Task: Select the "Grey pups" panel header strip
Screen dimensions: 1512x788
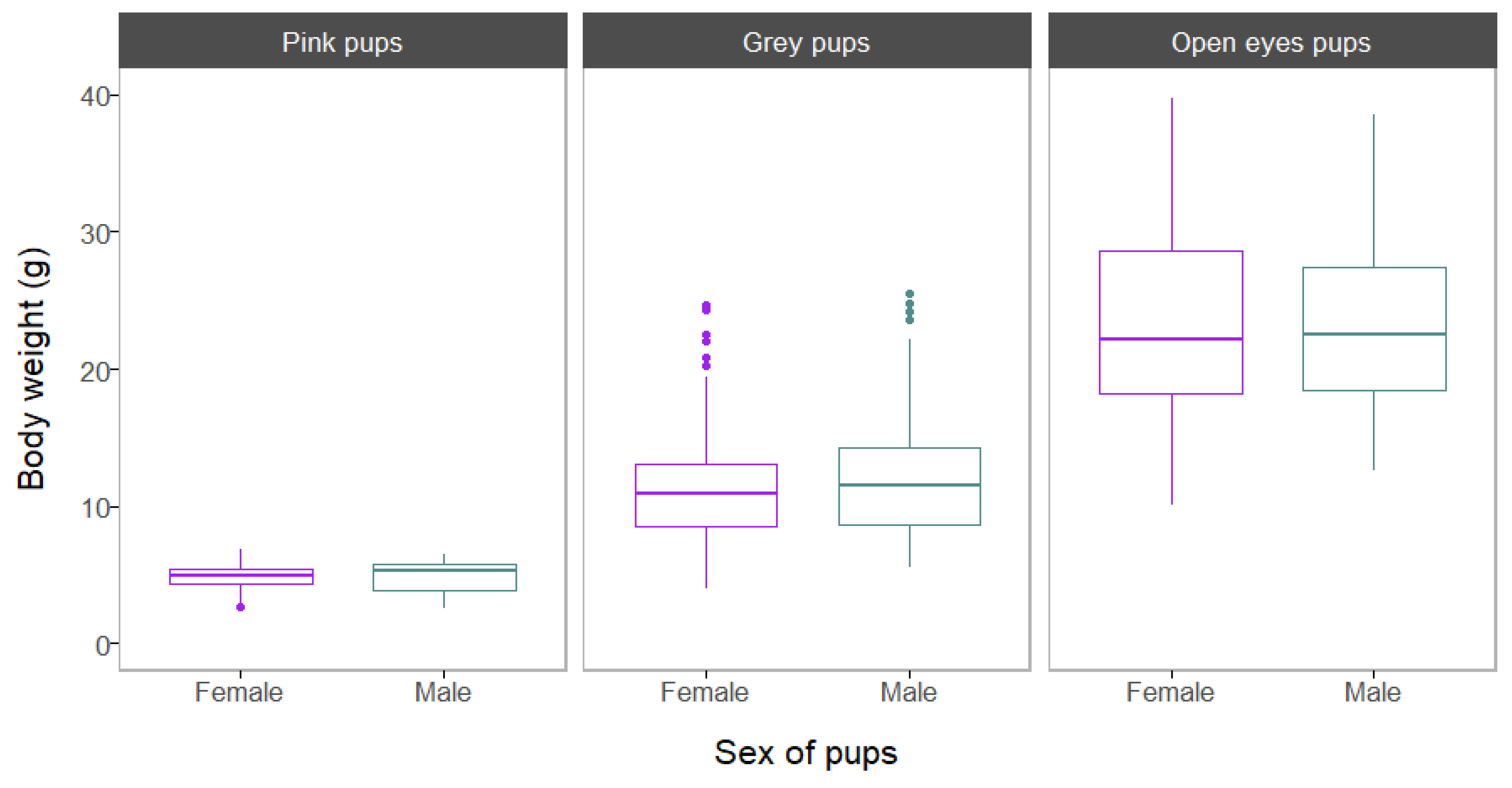Action: [x=806, y=42]
